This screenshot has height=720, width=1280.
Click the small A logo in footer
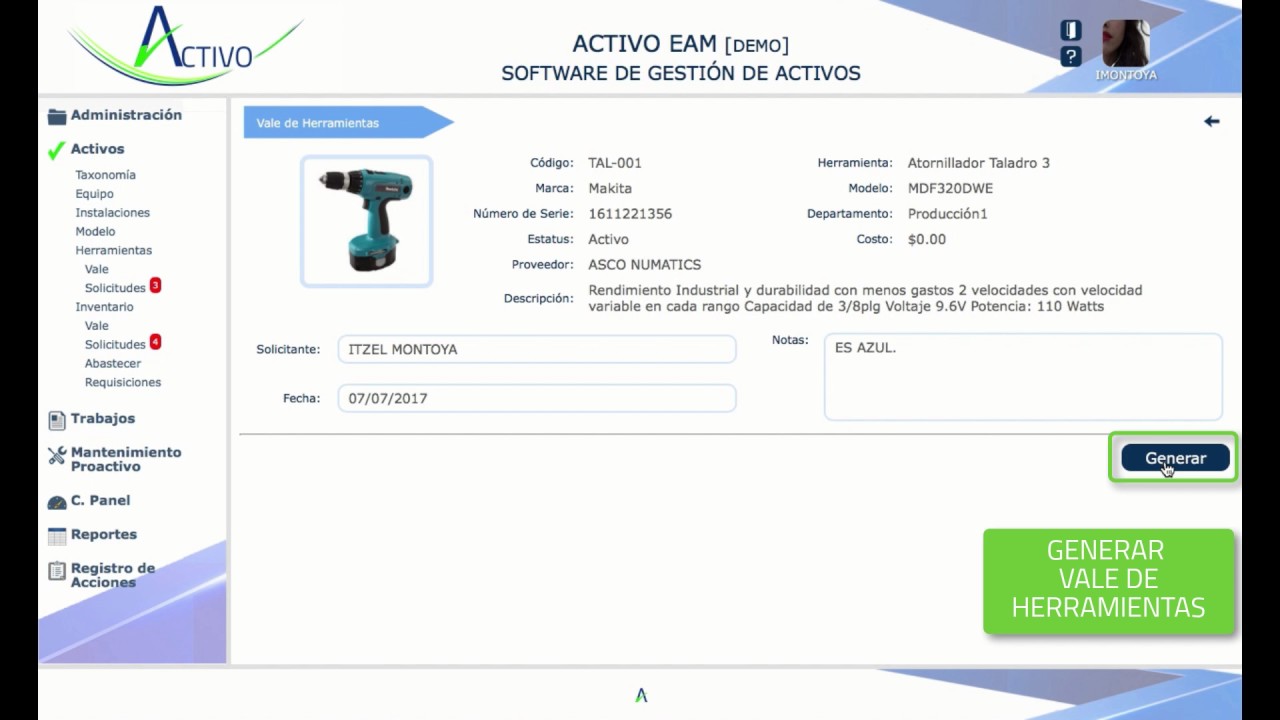pyautogui.click(x=641, y=695)
